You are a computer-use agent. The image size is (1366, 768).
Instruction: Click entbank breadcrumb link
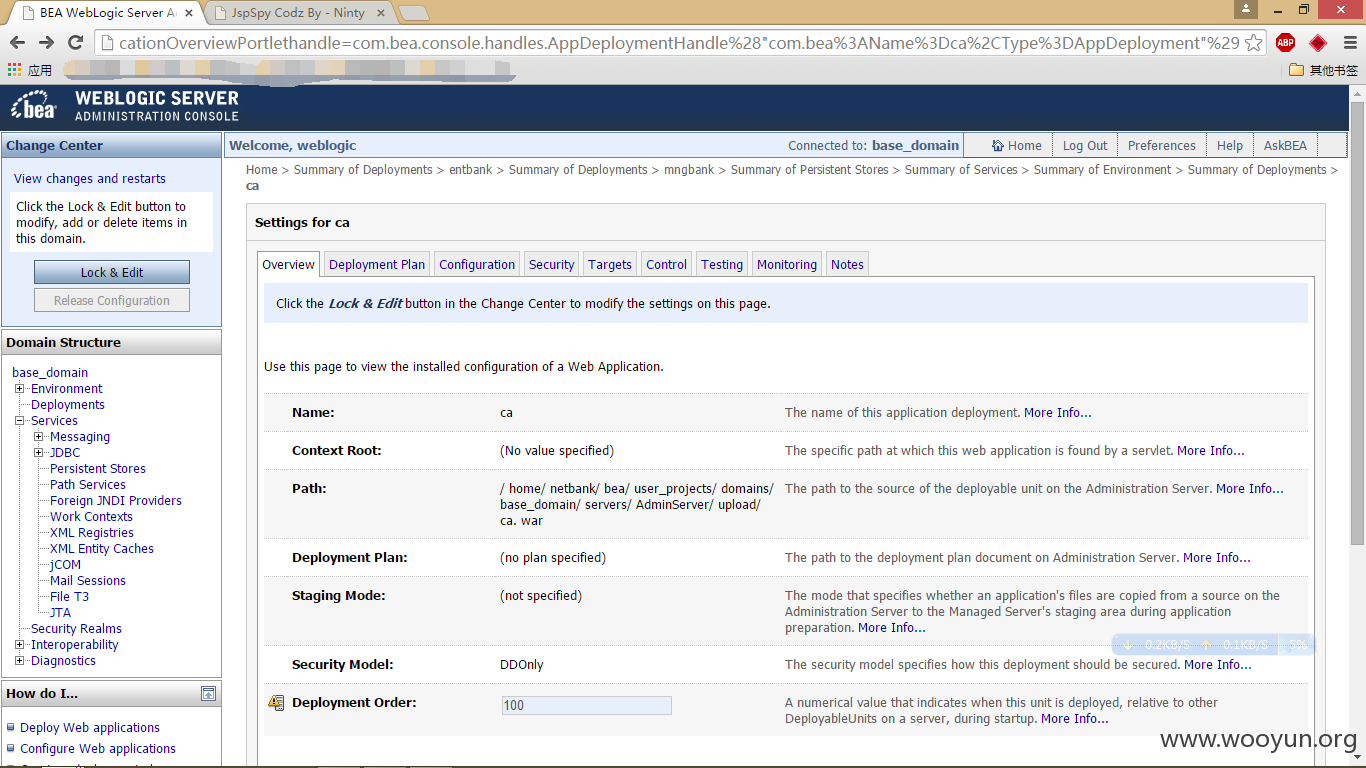click(471, 169)
